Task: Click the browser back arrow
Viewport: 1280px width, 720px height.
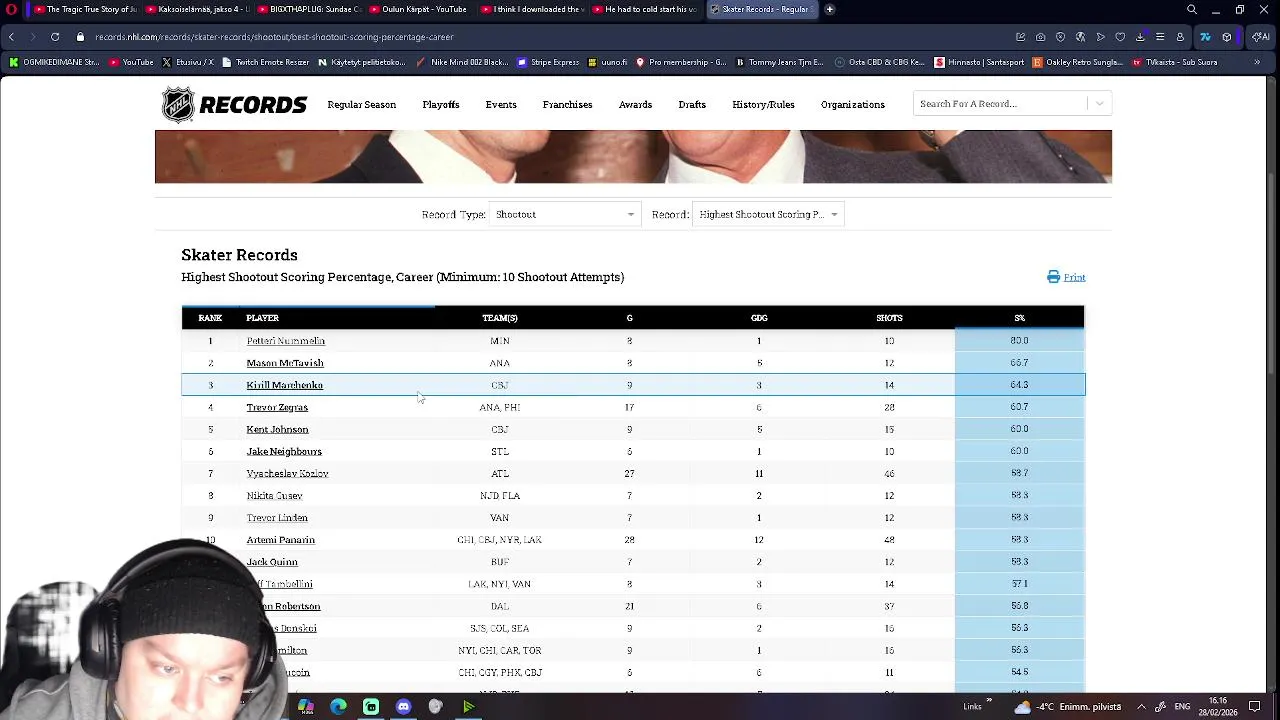Action: point(11,37)
